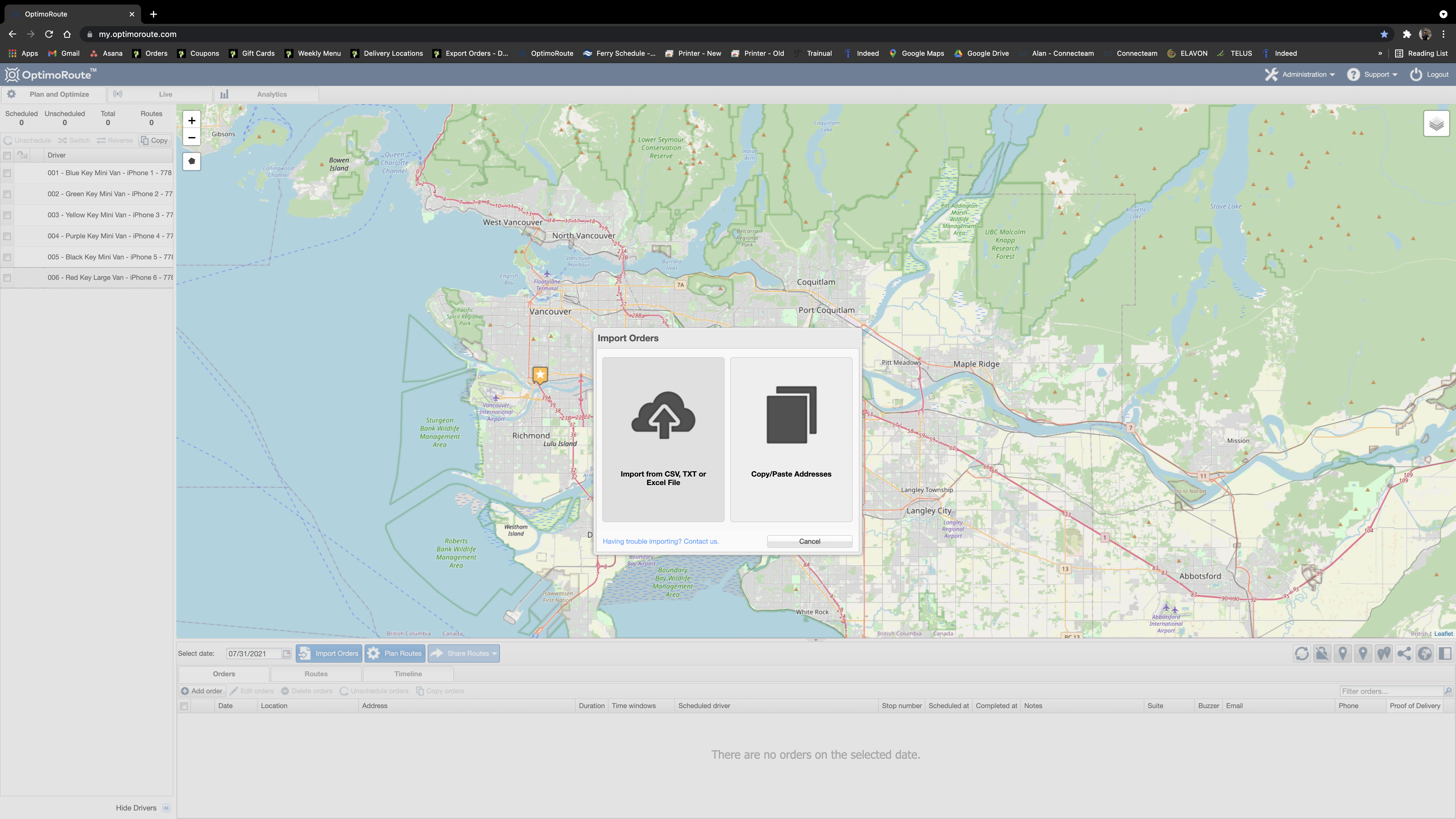Screen dimensions: 1456x819
Task: Click the refresh arrows icon in bottom toolbar
Action: click(x=1302, y=653)
